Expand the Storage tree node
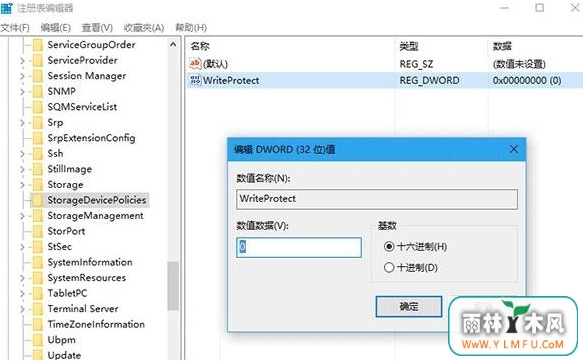The image size is (583, 361). coord(22,185)
